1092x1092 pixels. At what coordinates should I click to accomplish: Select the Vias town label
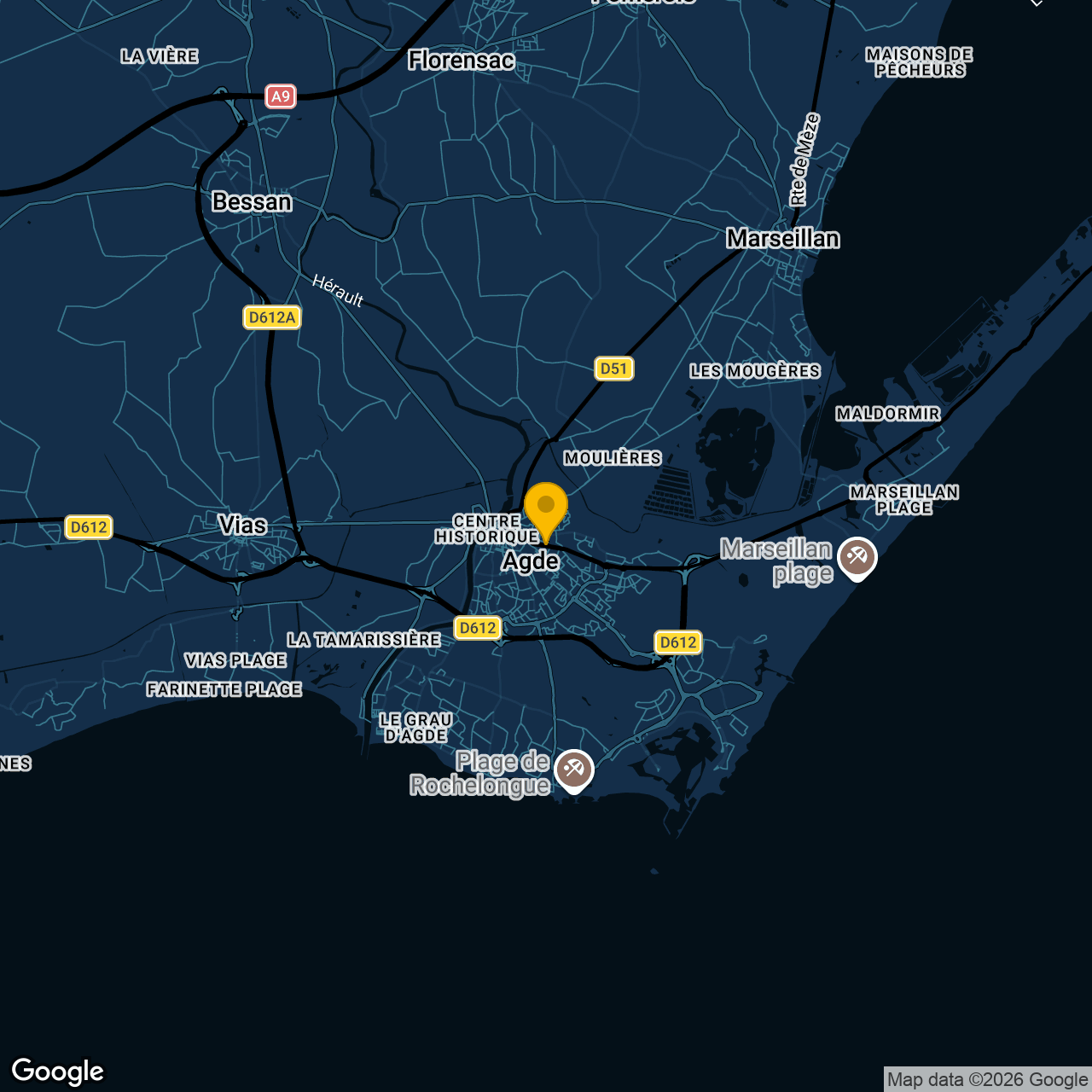click(241, 525)
